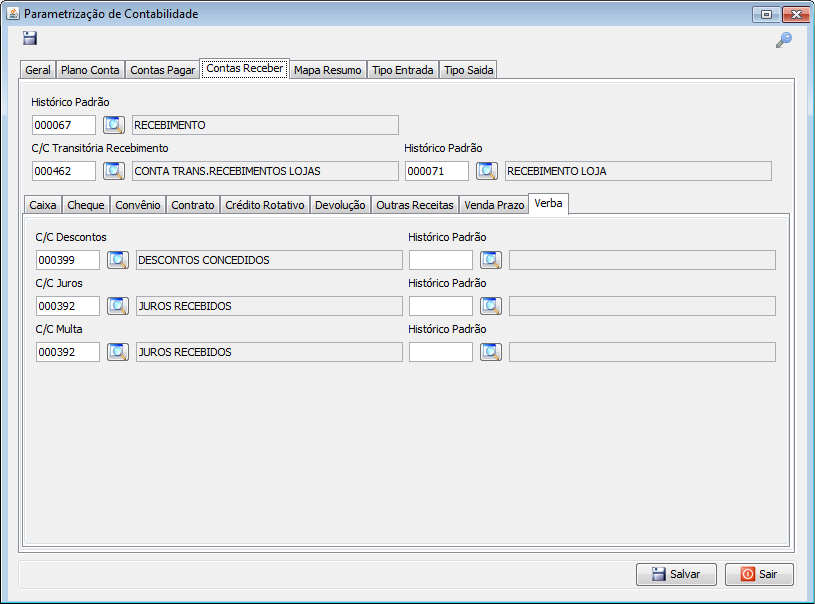
Task: Go to the Mapa Resumo tab
Action: (327, 70)
